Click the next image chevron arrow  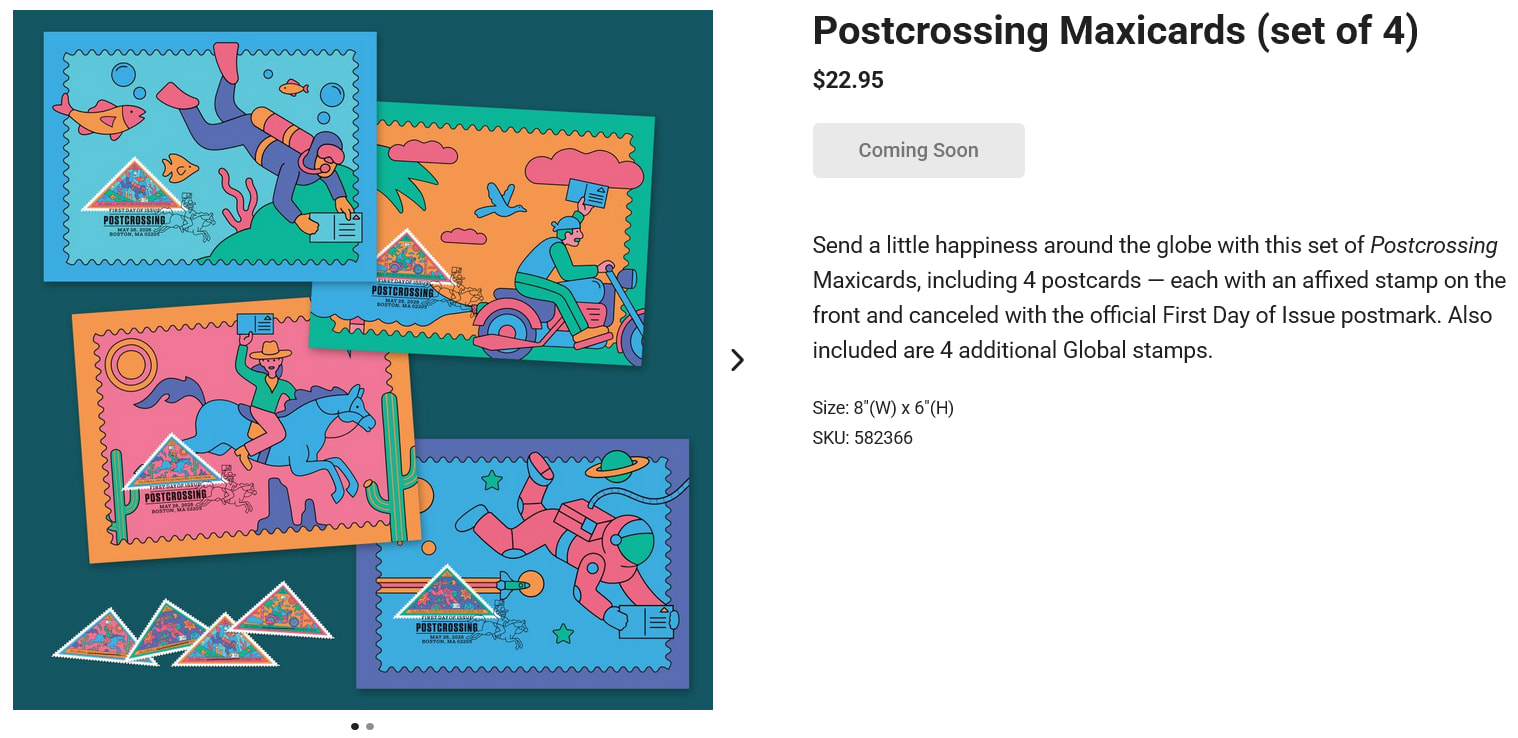click(x=737, y=360)
